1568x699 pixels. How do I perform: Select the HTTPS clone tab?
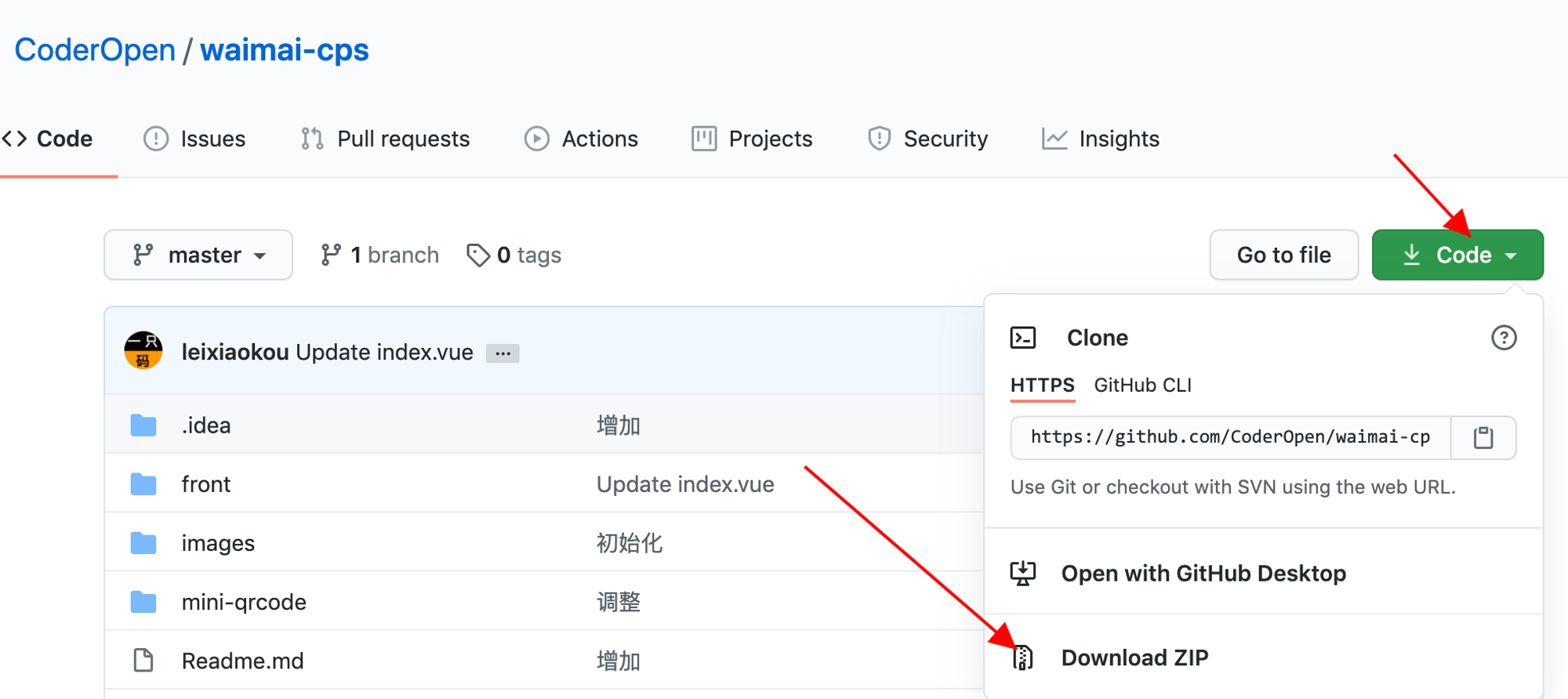1042,386
